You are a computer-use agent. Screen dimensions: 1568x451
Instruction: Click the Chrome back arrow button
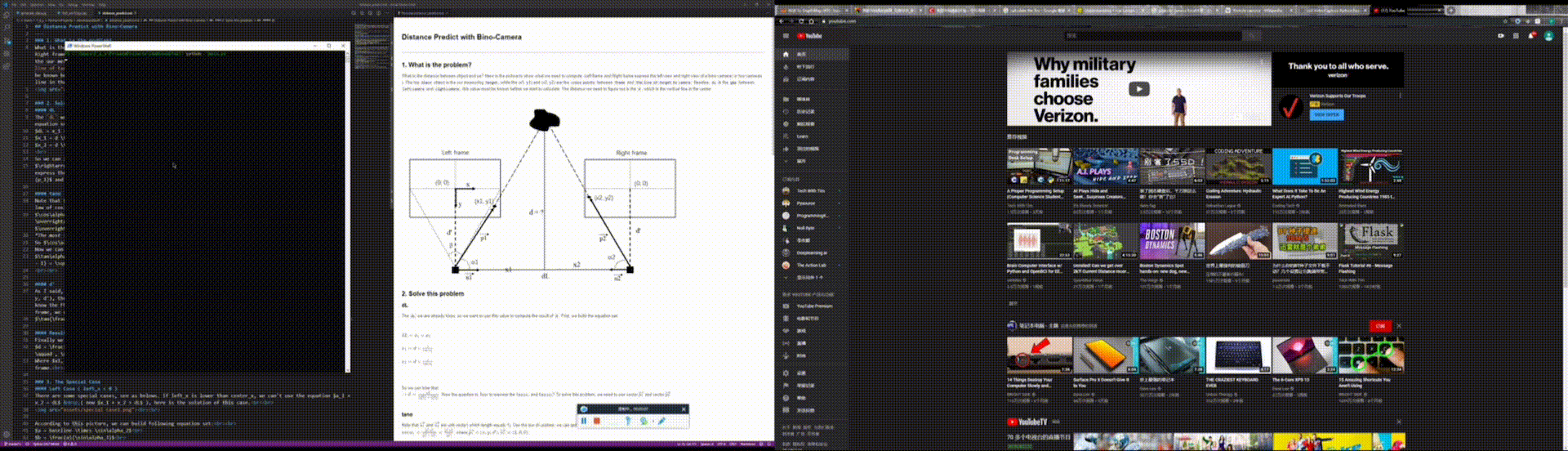782,21
